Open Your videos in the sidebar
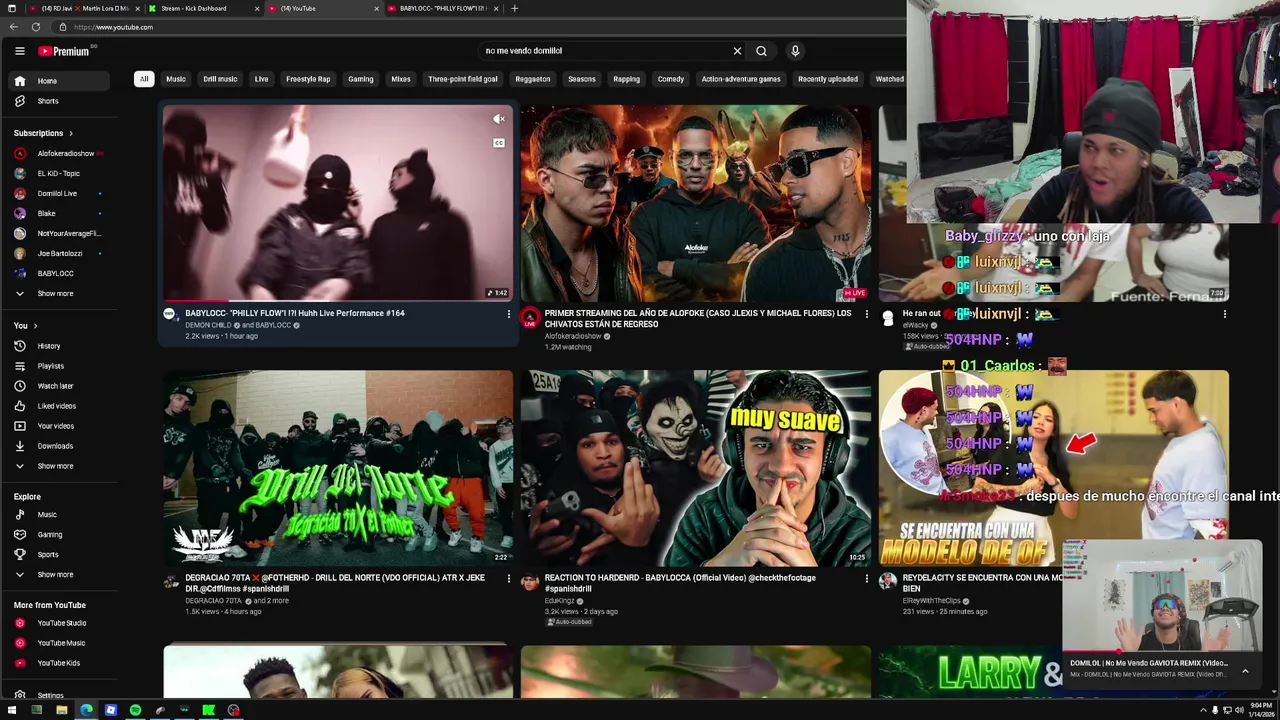Viewport: 1280px width, 720px height. [x=59, y=426]
